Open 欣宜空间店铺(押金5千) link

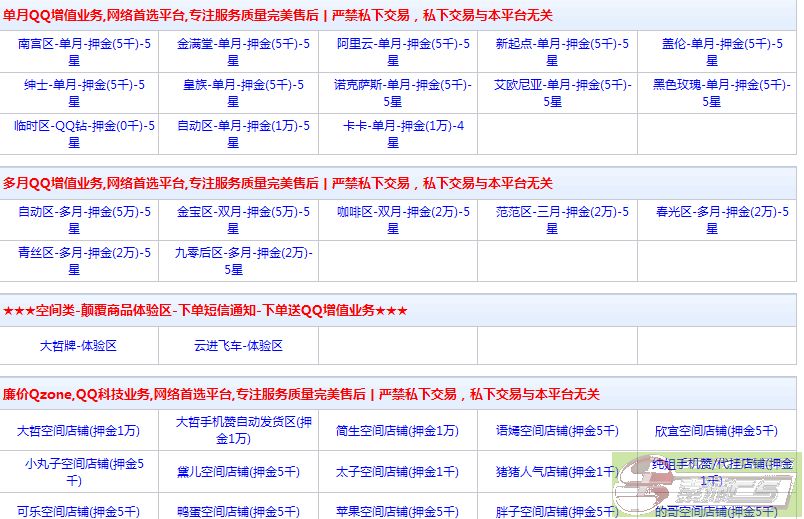point(716,431)
